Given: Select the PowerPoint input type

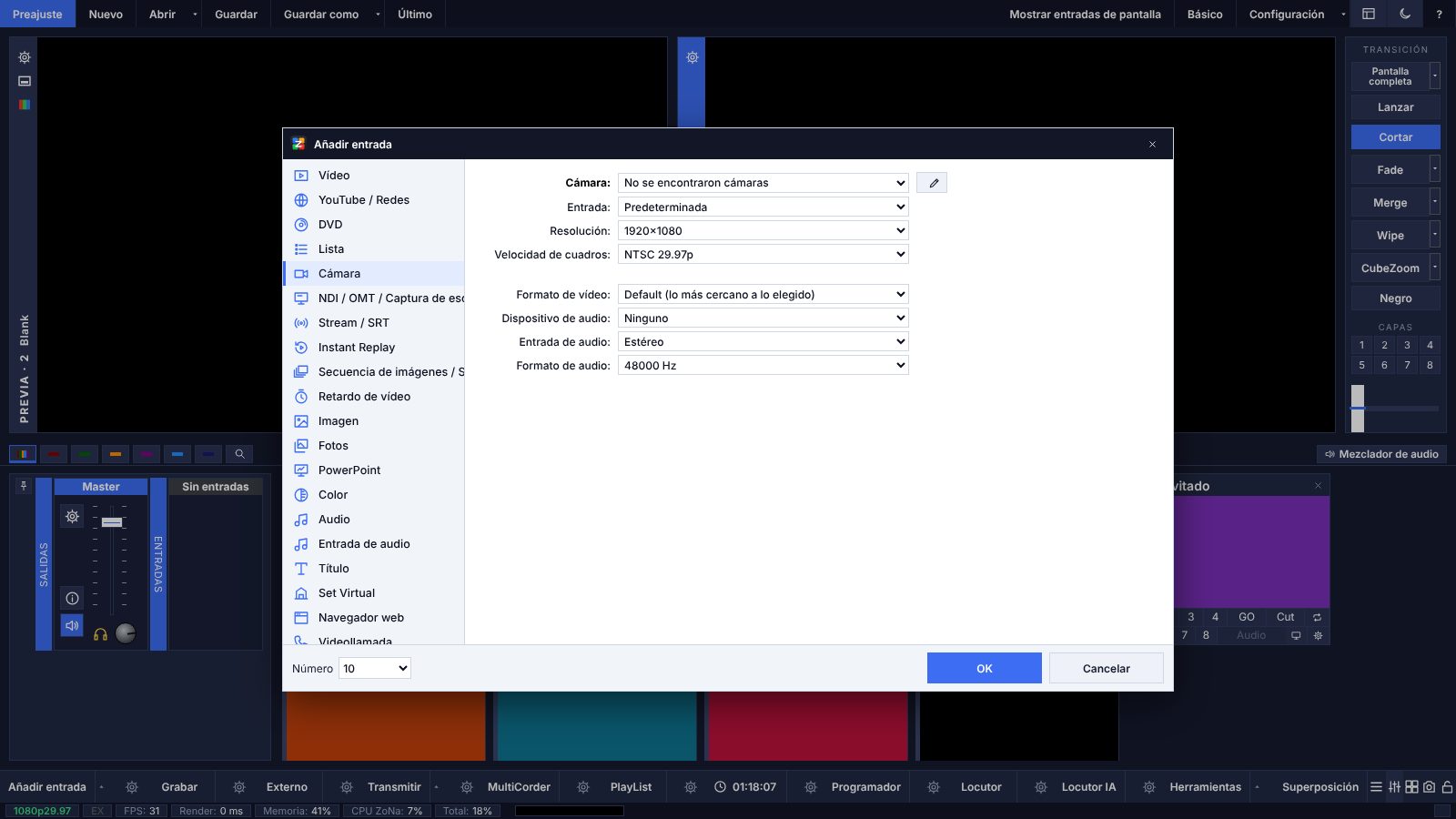Looking at the screenshot, I should [374, 470].
